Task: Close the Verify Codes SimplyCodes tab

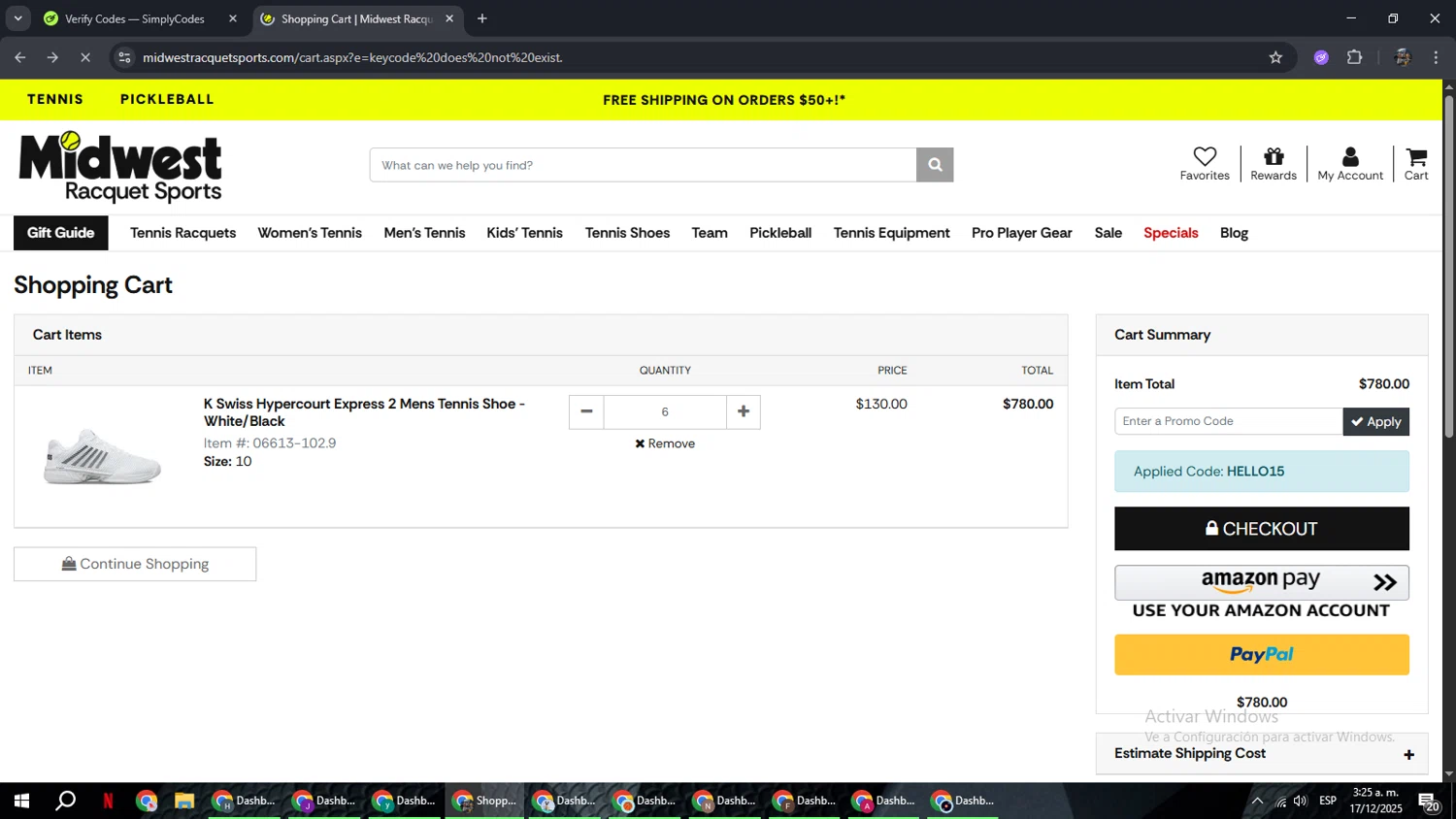Action: (233, 18)
